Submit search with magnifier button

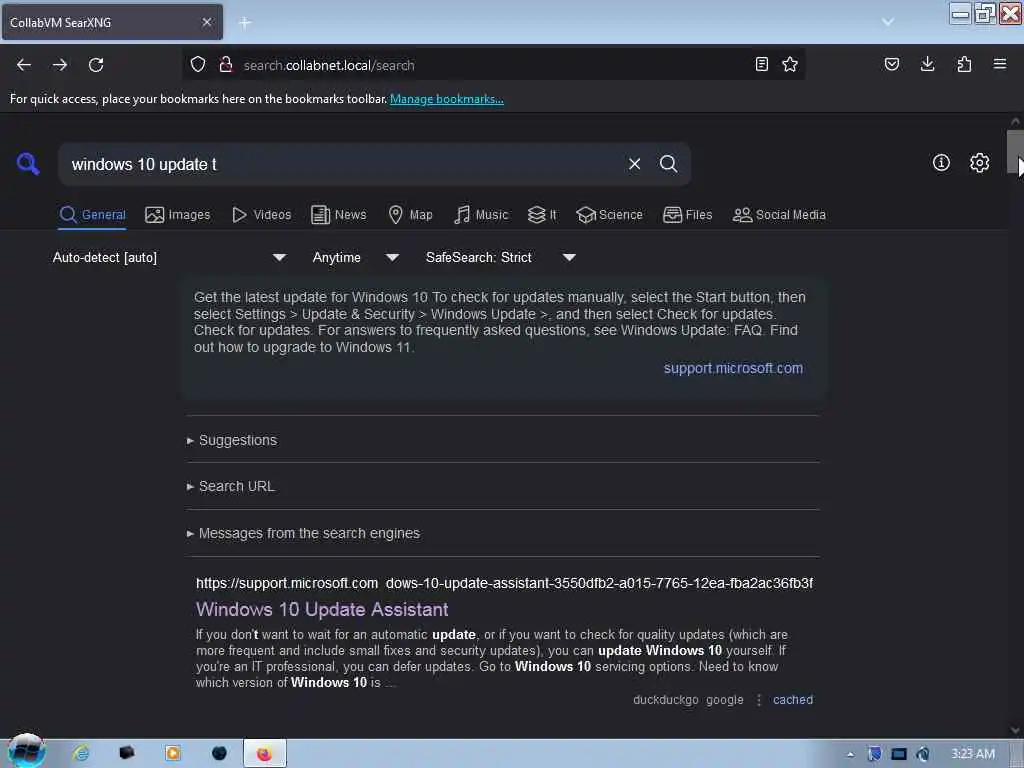pyautogui.click(x=668, y=164)
